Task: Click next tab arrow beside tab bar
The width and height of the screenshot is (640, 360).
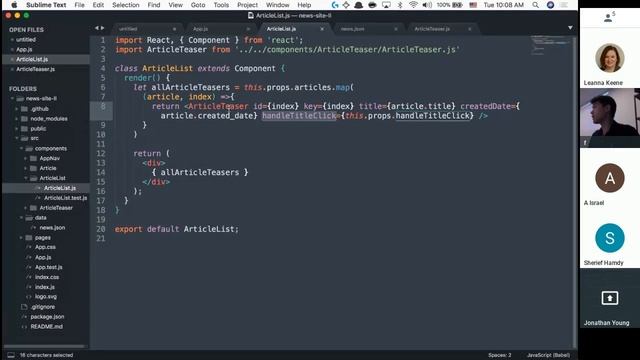Action: click(x=102, y=28)
